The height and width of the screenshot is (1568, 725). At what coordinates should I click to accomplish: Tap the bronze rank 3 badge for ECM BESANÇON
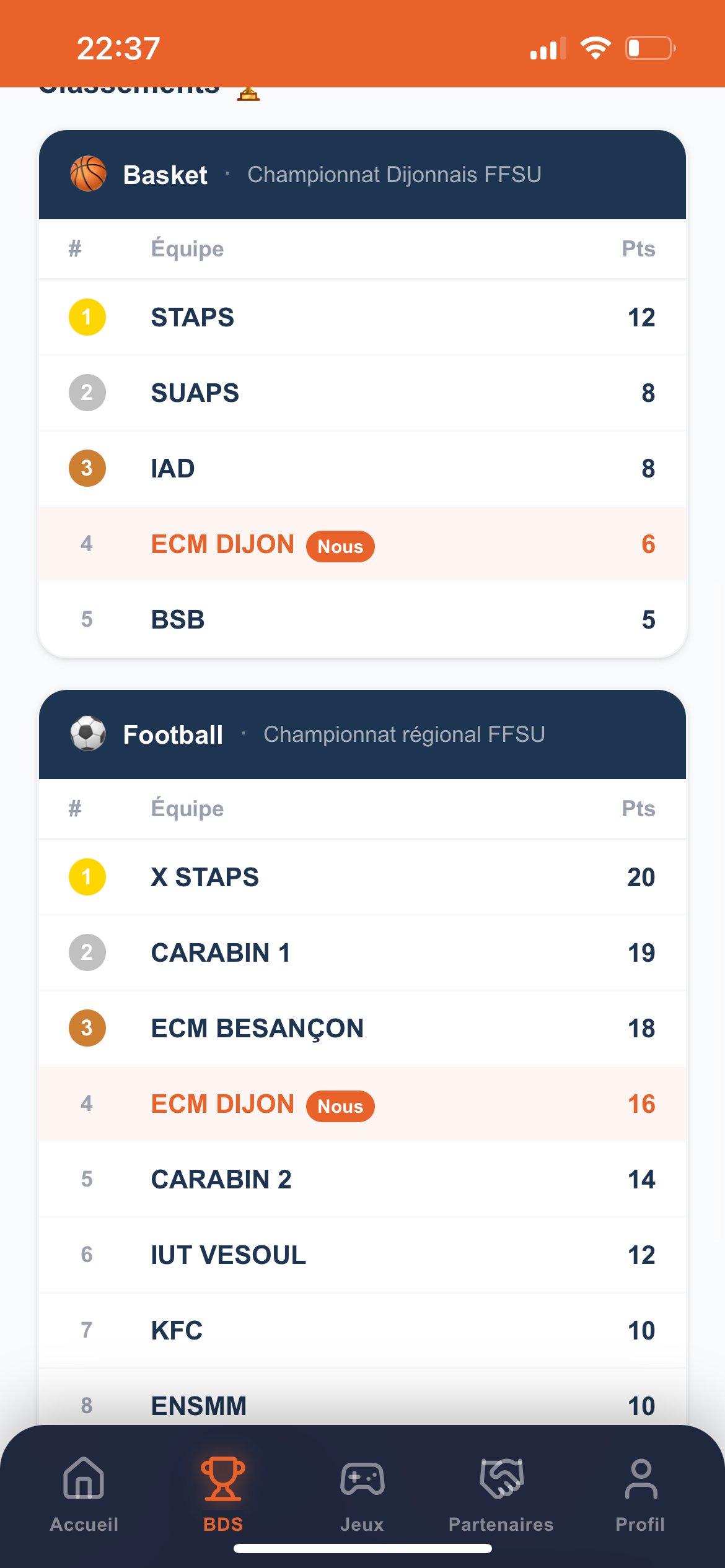87,1029
